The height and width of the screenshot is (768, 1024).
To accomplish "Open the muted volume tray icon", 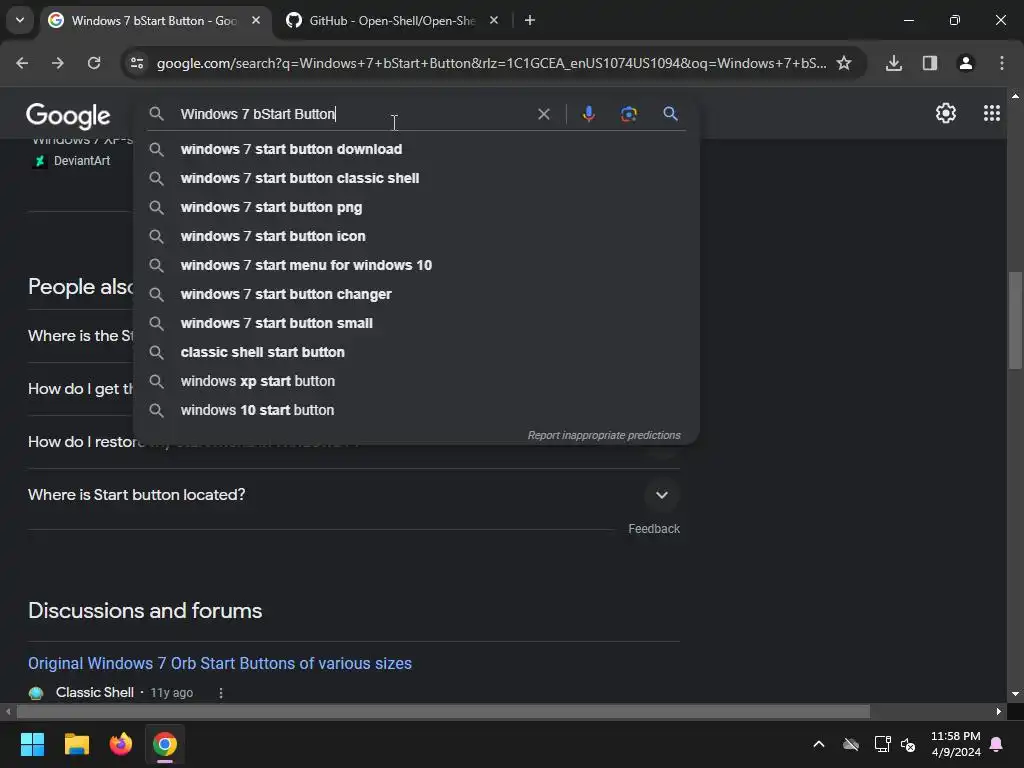I will [x=908, y=744].
